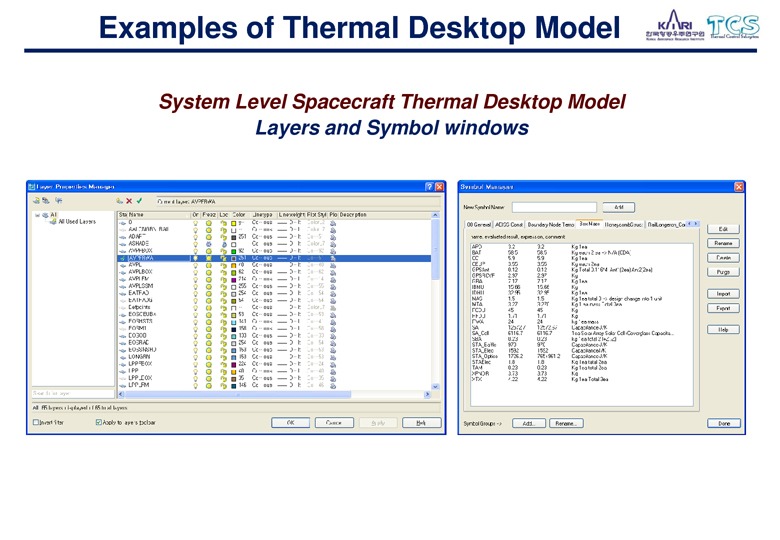Screen dimensions: 780x540
Task: Click the lock icon for layer LONGRN
Action: [x=224, y=357]
